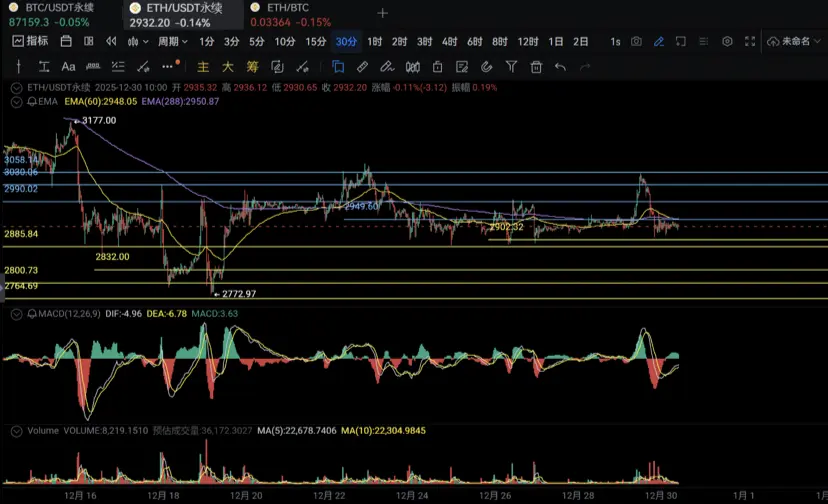Select the Aa text tool
Viewport: 828px width, 504px height.
[x=68, y=67]
